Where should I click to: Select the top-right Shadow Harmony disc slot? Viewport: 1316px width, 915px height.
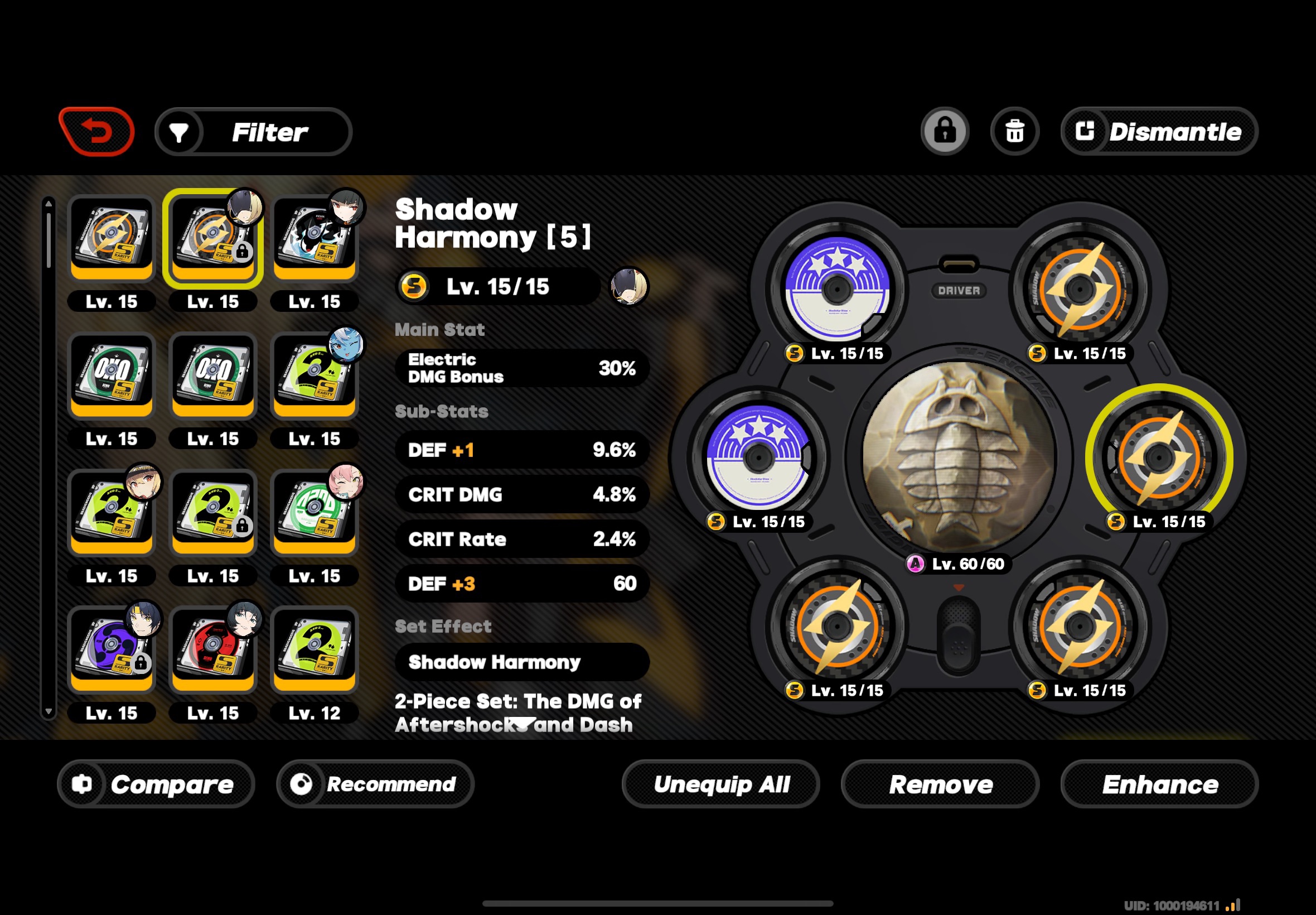(x=1080, y=288)
